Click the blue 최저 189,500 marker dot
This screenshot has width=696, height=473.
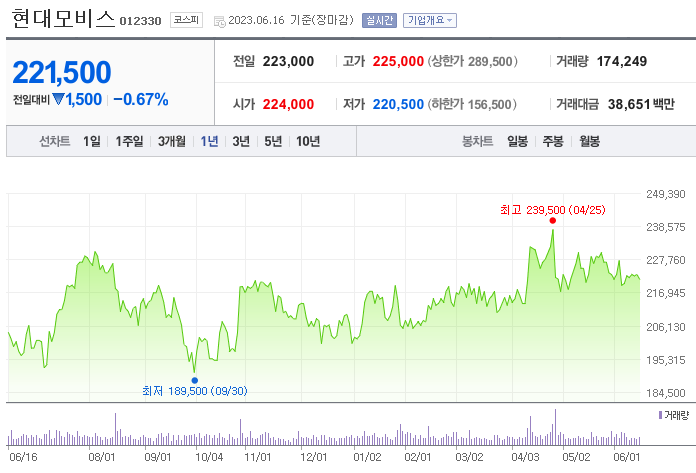194,380
